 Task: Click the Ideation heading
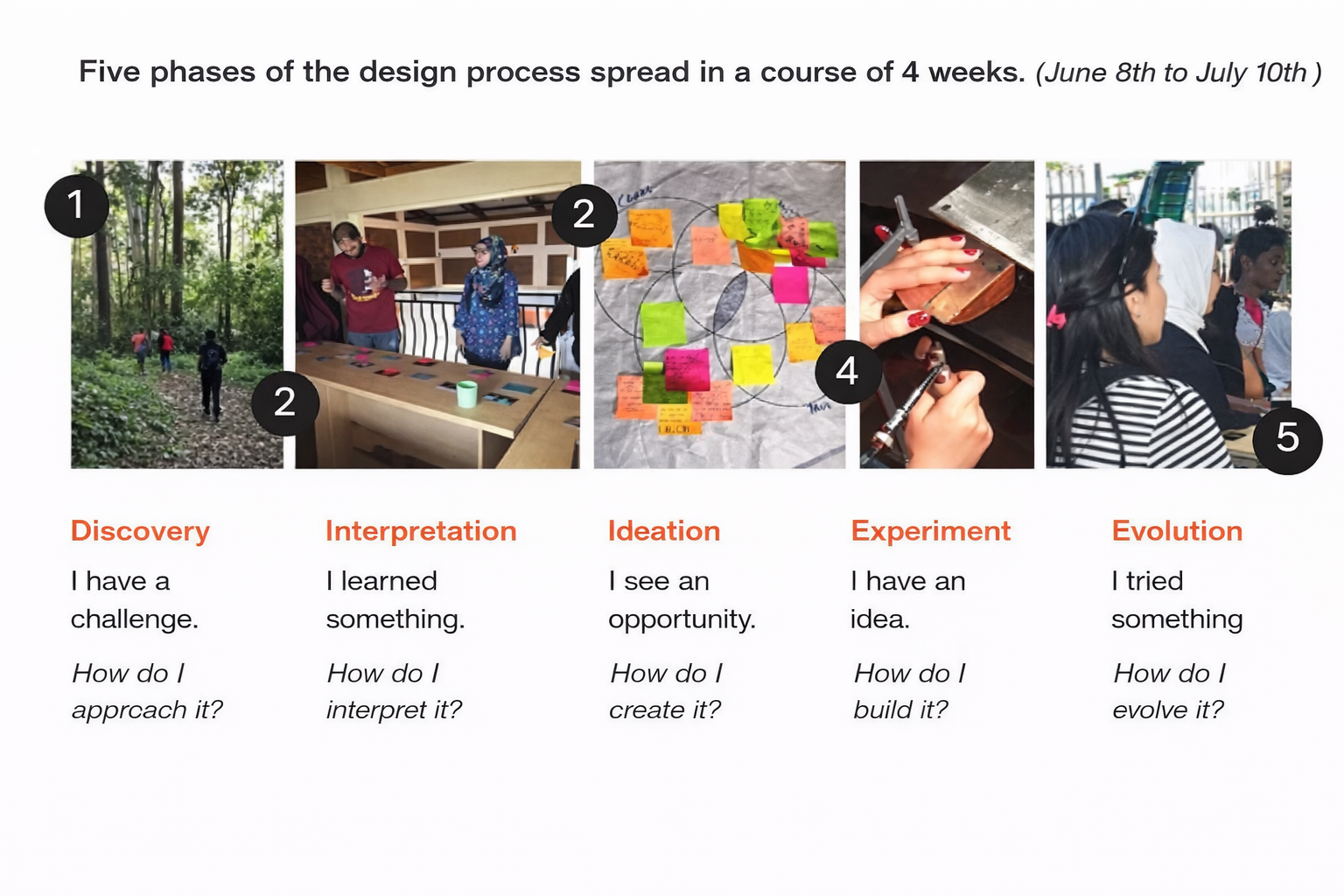pyautogui.click(x=664, y=531)
